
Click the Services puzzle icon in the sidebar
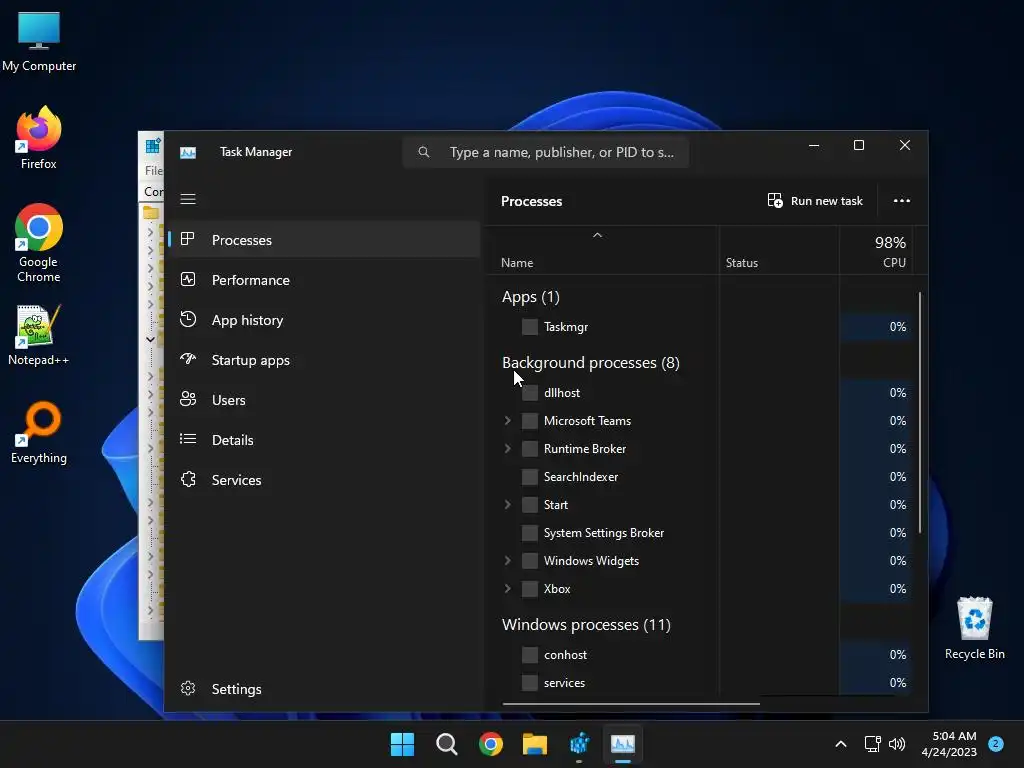point(187,479)
